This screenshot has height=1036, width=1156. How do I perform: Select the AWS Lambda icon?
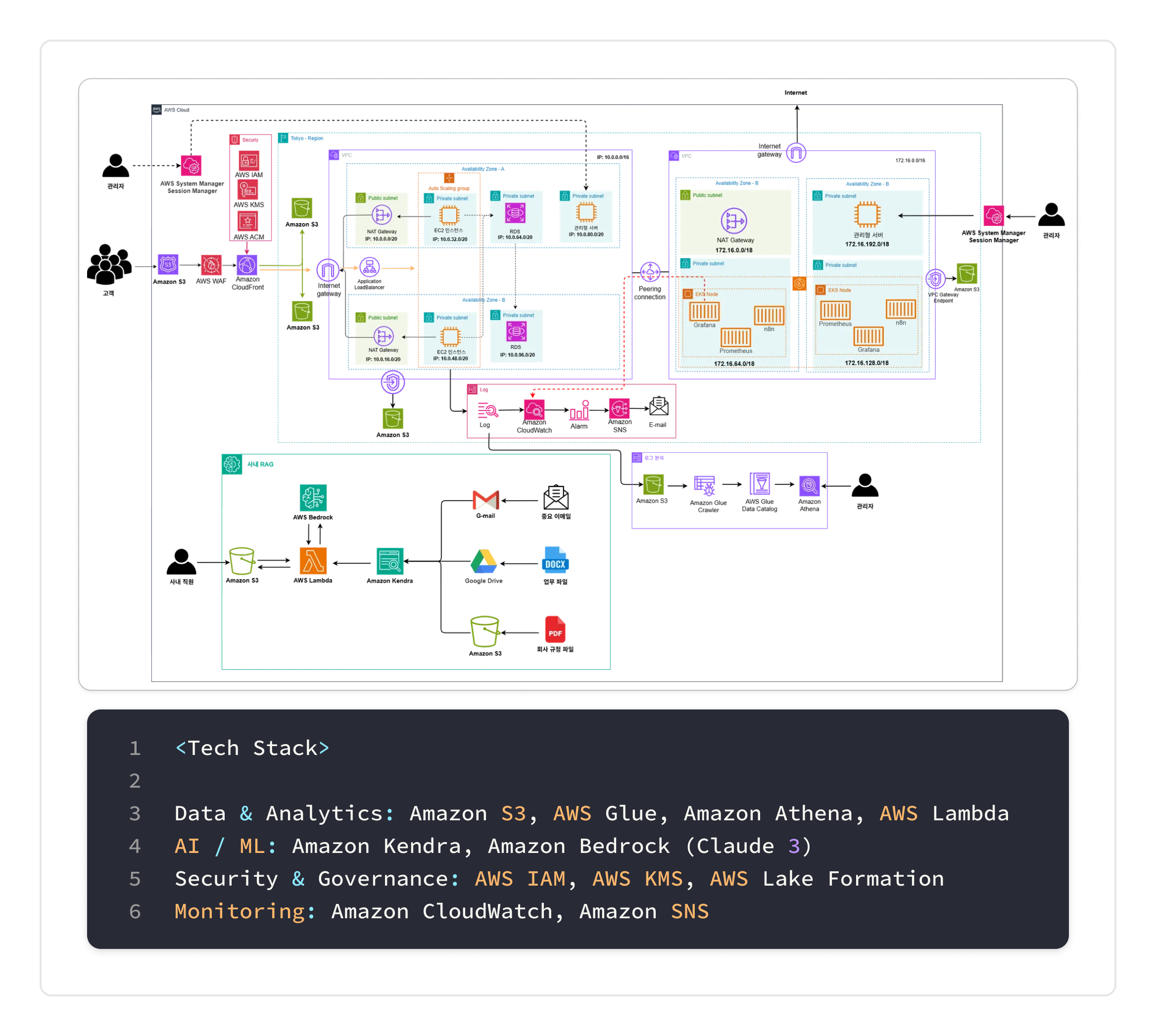[313, 561]
